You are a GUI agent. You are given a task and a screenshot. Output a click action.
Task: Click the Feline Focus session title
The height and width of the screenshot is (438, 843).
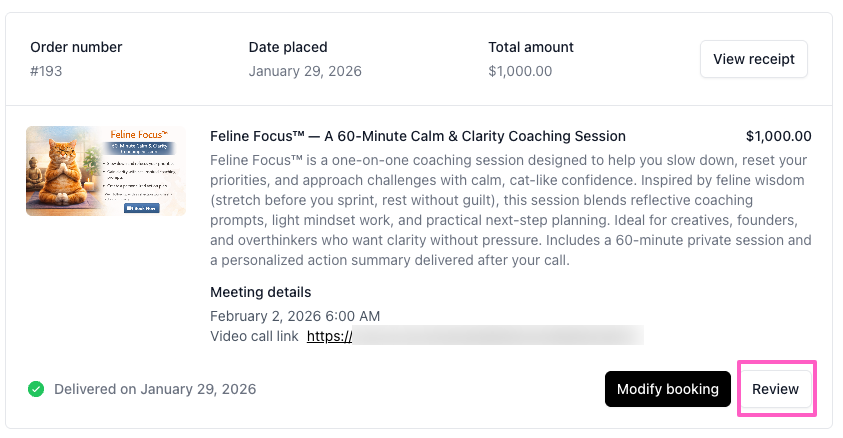tap(417, 136)
